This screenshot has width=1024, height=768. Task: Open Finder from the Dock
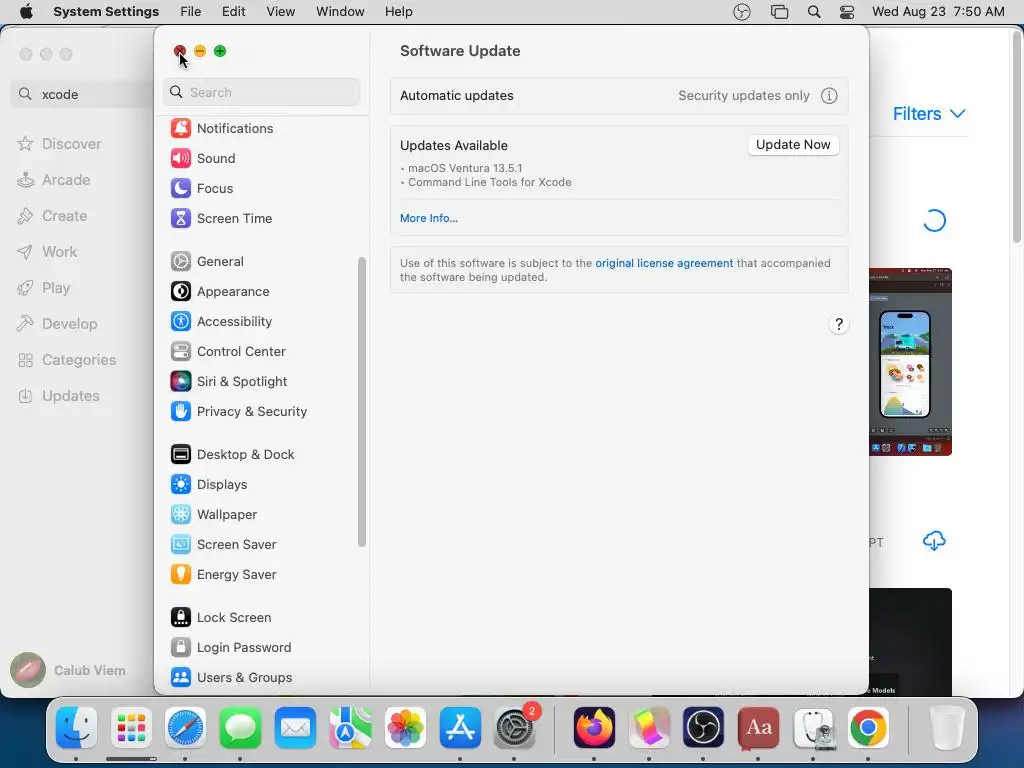[x=76, y=728]
